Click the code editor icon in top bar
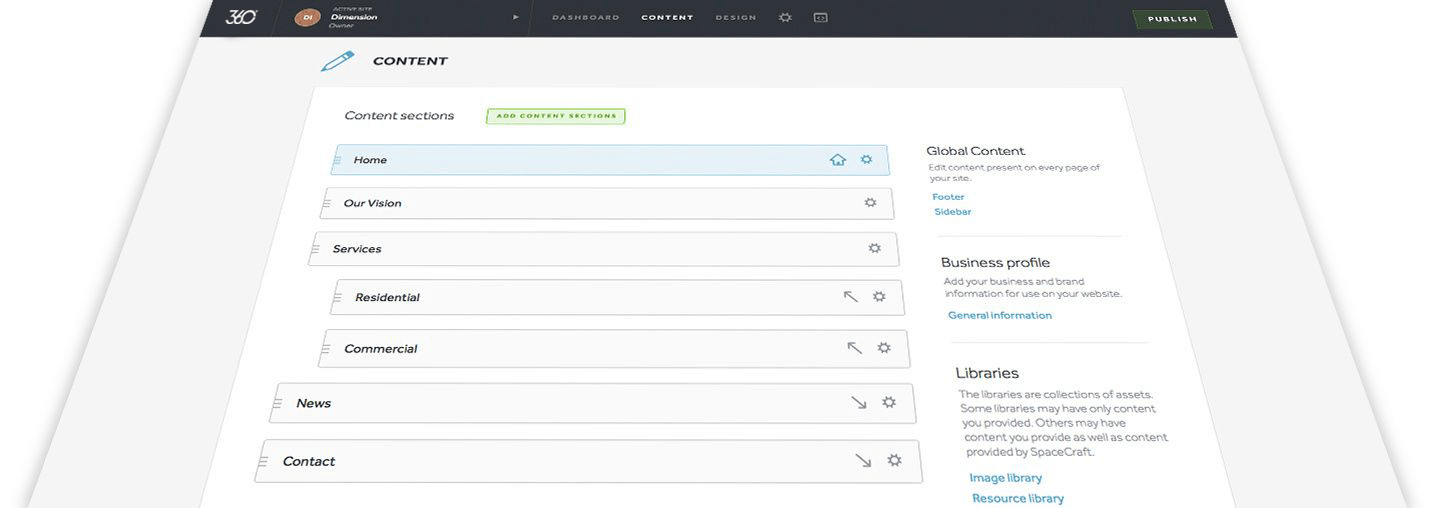 click(x=820, y=17)
